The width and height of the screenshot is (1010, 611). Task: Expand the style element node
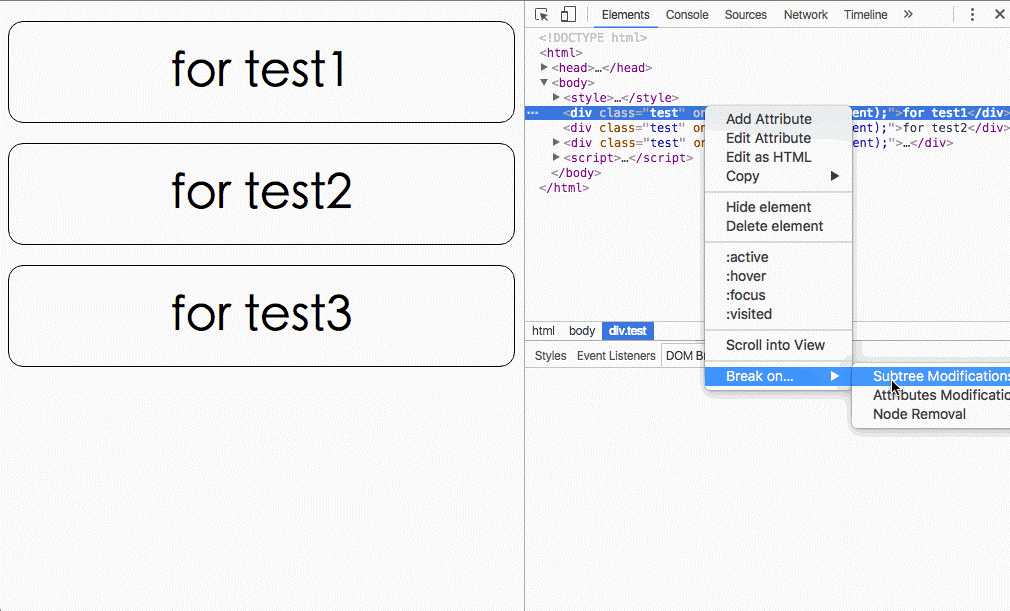tap(557, 98)
